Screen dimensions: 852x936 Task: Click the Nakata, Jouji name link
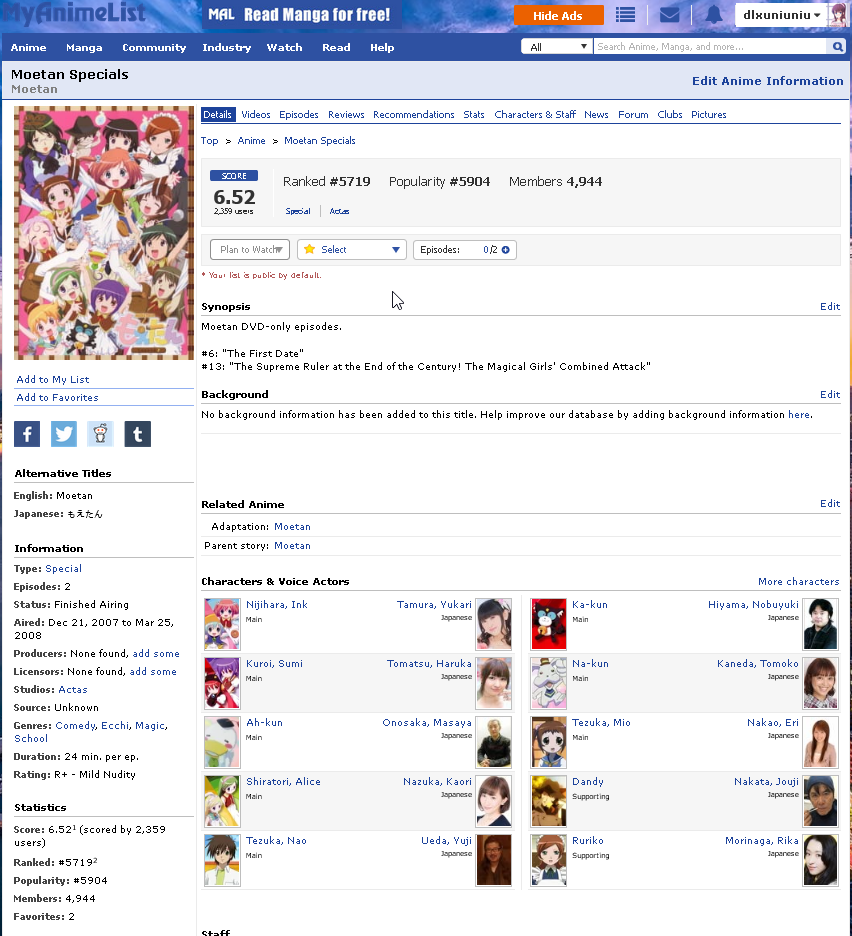(x=766, y=782)
